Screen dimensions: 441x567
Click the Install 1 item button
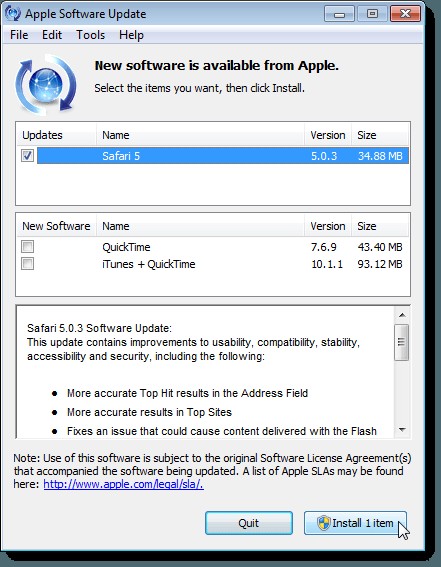click(x=355, y=523)
